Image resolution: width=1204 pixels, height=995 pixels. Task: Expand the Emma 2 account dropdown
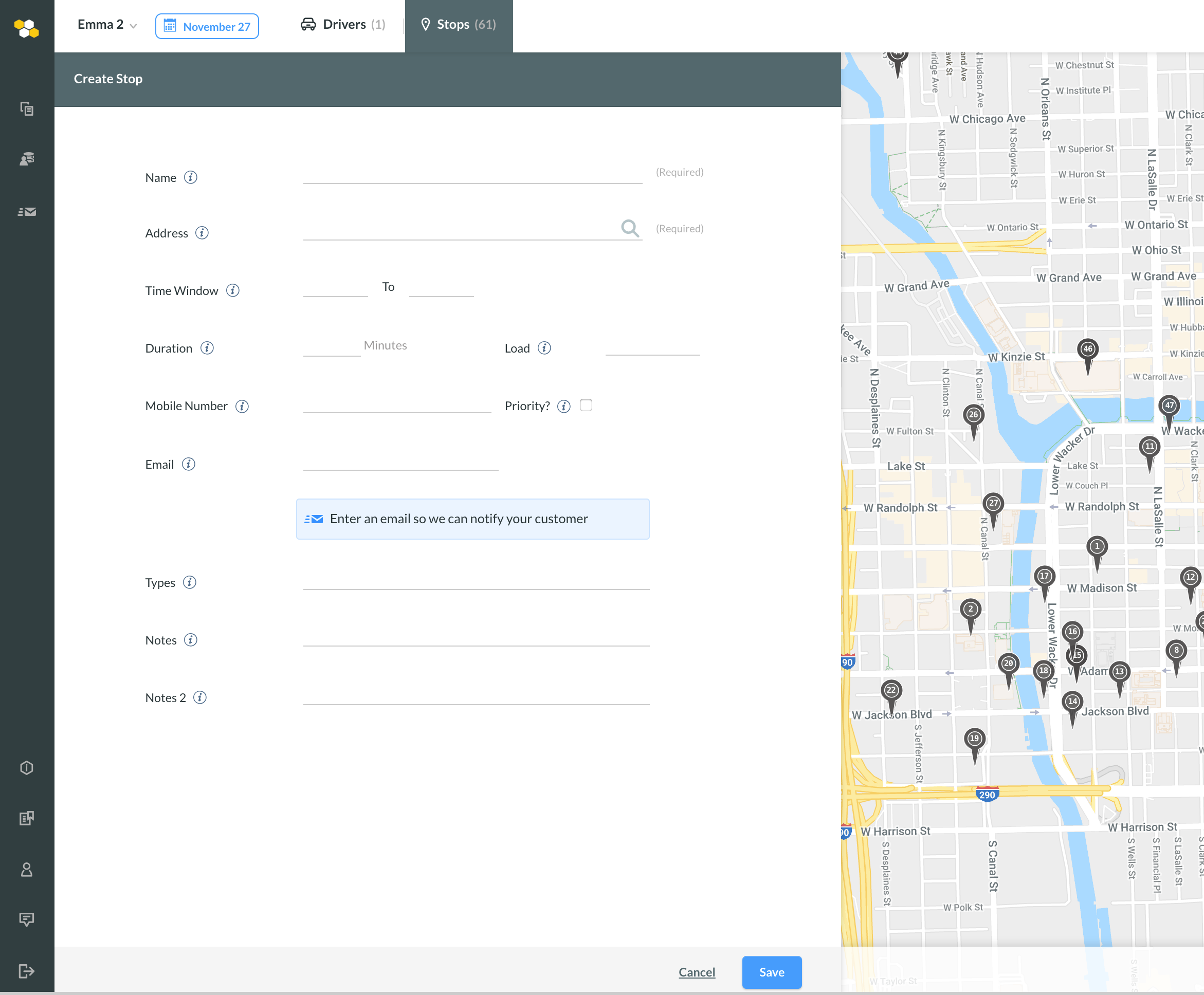[x=107, y=25]
